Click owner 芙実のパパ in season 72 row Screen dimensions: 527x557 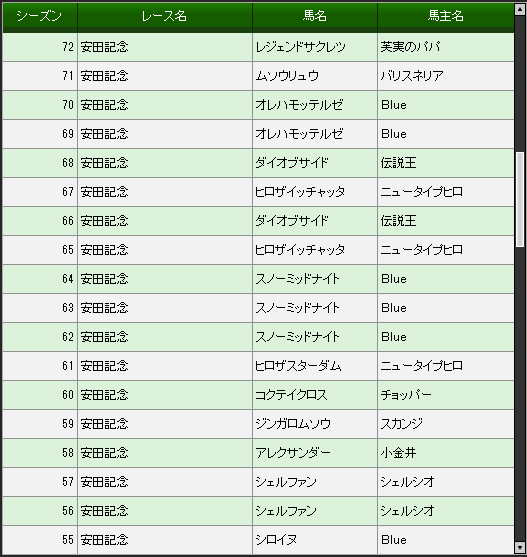pos(411,47)
